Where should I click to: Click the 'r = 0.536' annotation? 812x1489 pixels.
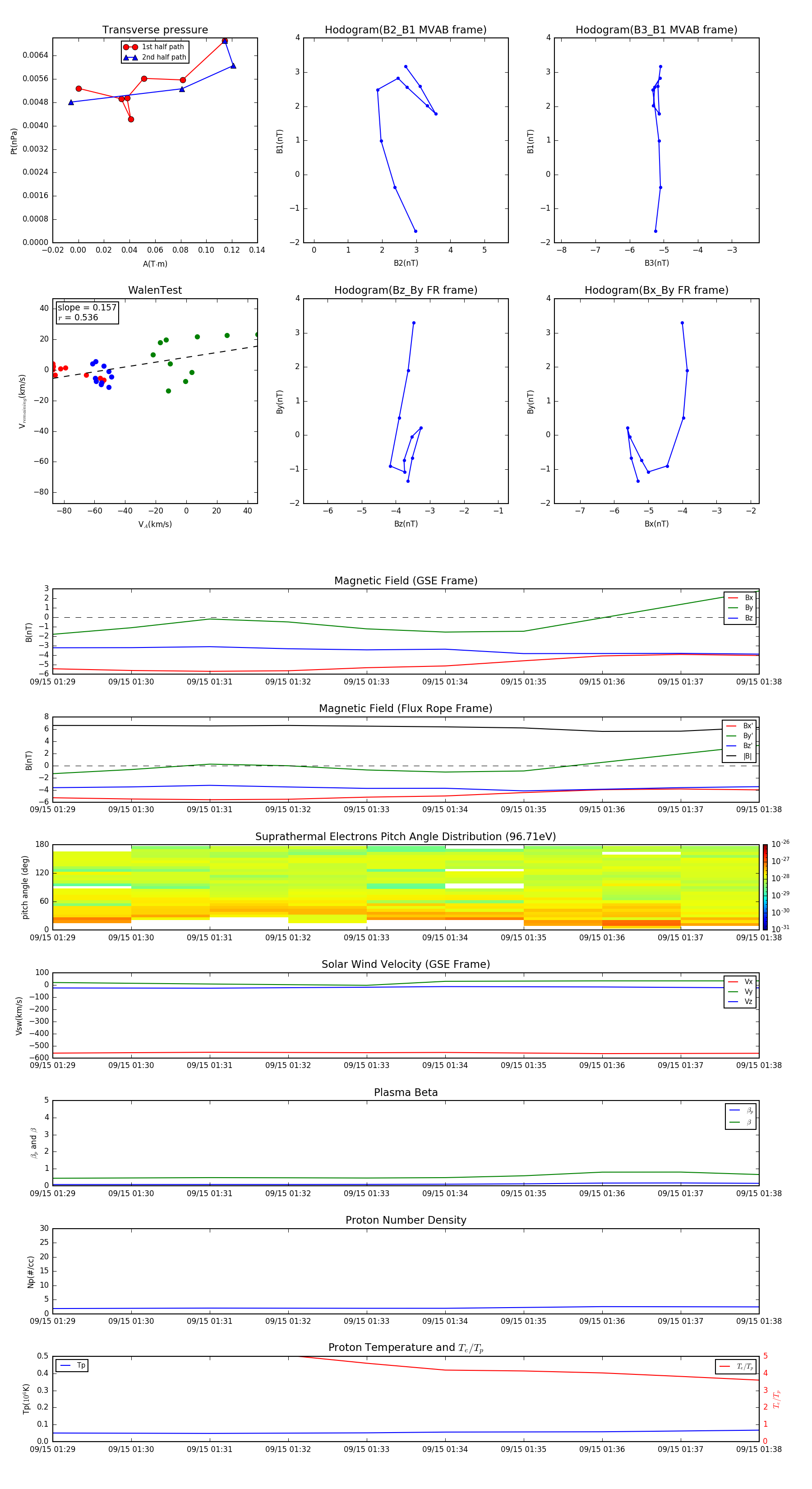coord(78,317)
